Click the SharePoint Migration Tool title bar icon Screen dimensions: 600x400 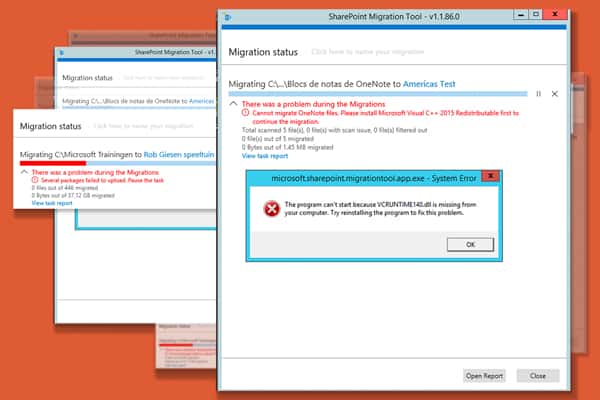click(x=228, y=17)
